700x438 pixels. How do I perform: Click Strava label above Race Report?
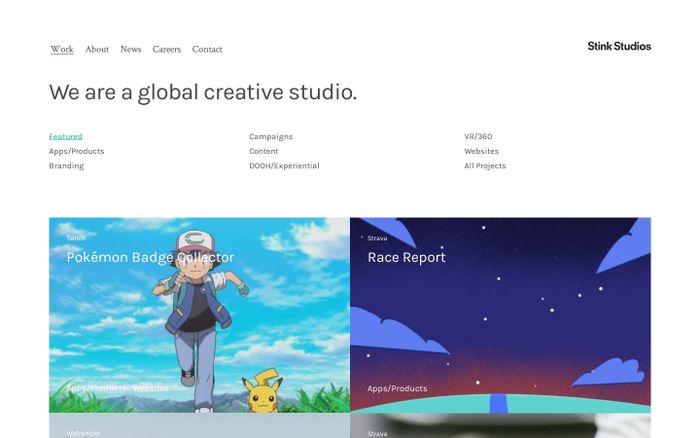tap(377, 238)
